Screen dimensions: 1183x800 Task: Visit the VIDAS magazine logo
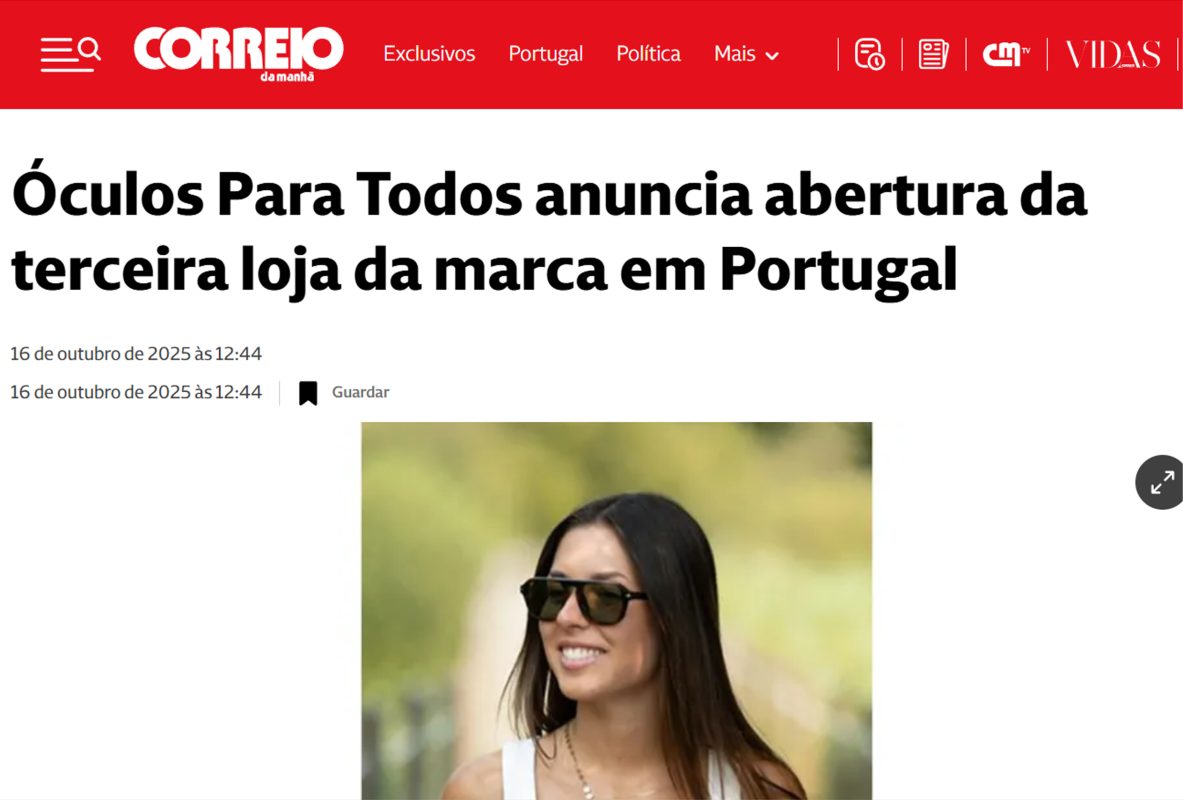1112,54
